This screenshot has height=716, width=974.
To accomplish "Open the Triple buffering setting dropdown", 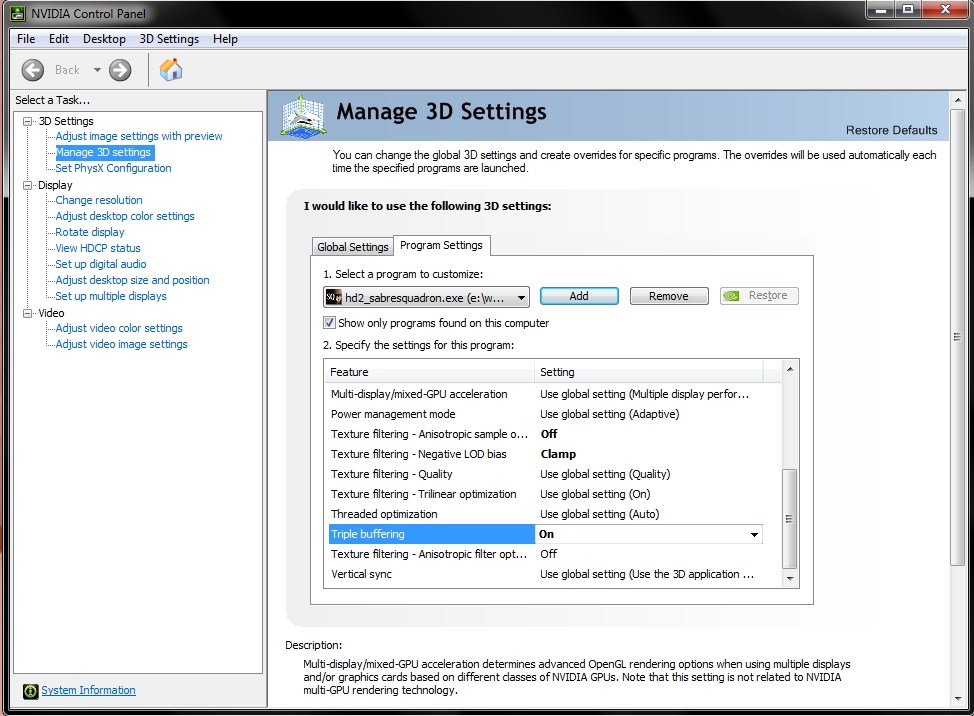I will click(754, 535).
